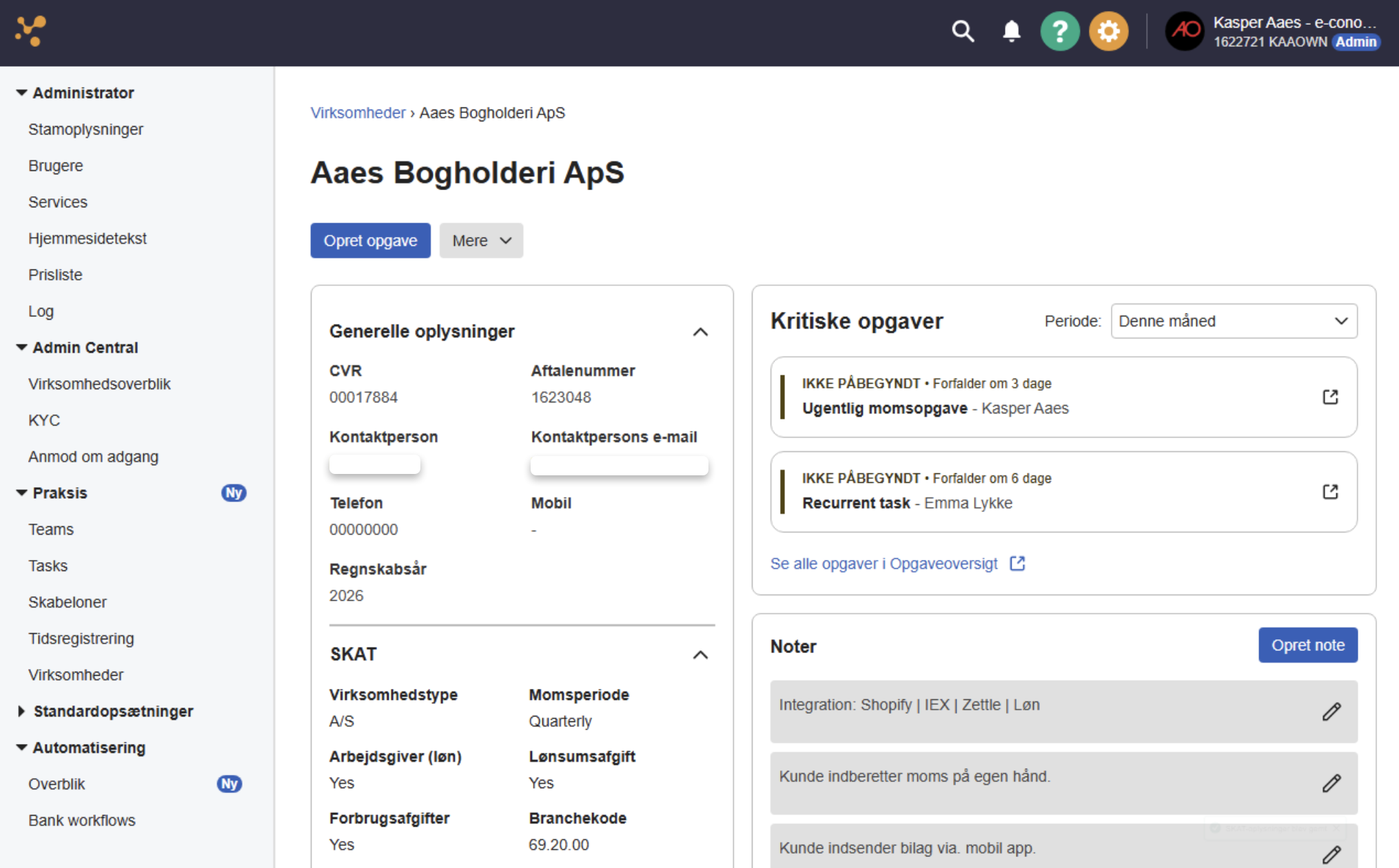Open 'Se alle opgaver i Opgaveoversigt' link

click(x=884, y=564)
